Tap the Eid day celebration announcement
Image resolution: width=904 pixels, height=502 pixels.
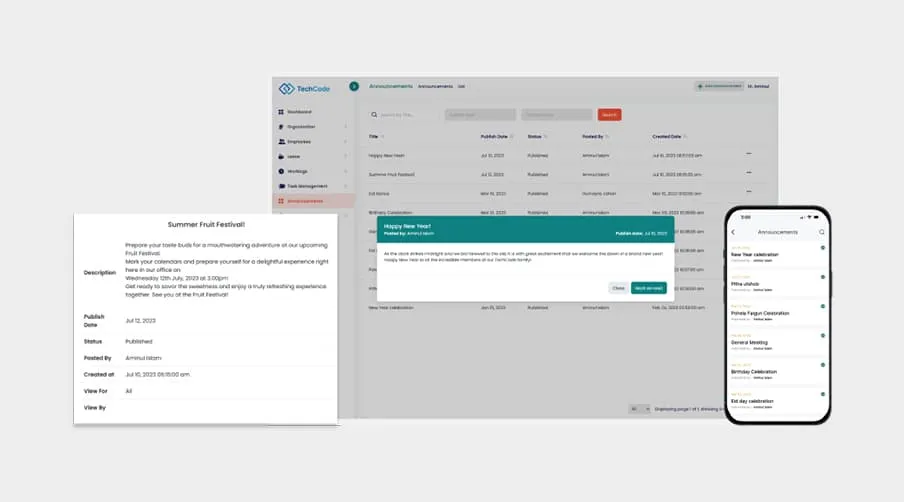[x=777, y=401]
